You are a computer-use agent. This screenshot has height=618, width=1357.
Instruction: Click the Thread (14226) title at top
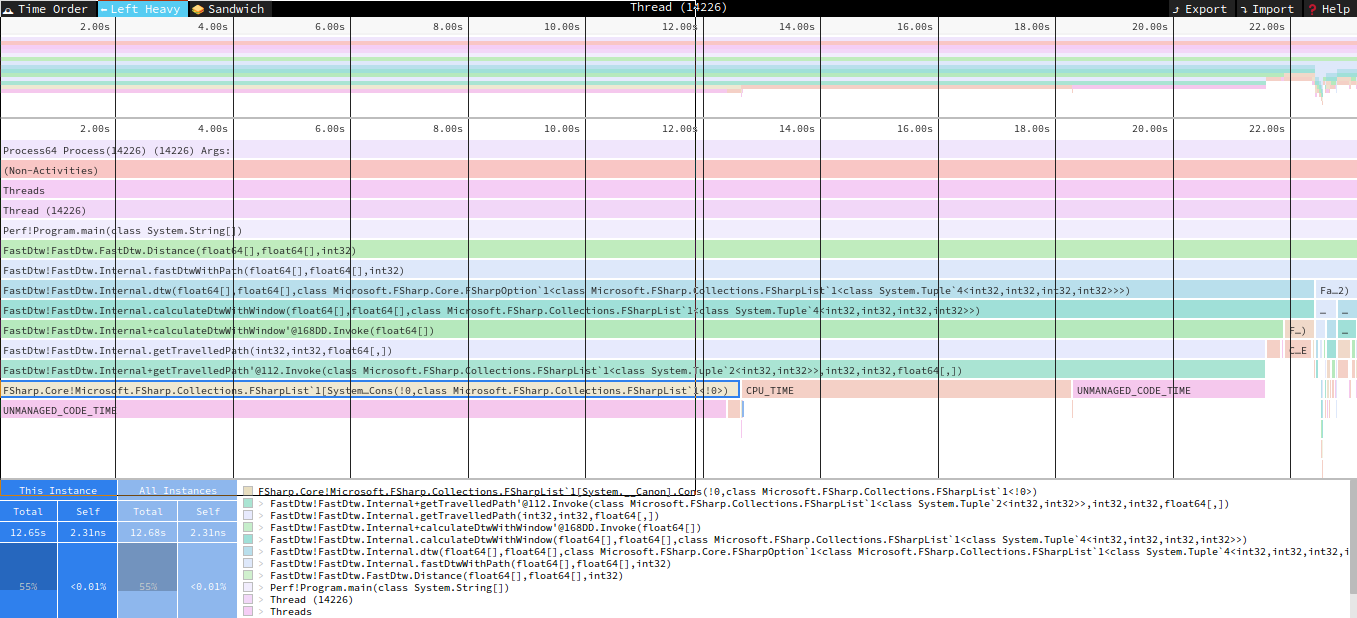[x=678, y=8]
